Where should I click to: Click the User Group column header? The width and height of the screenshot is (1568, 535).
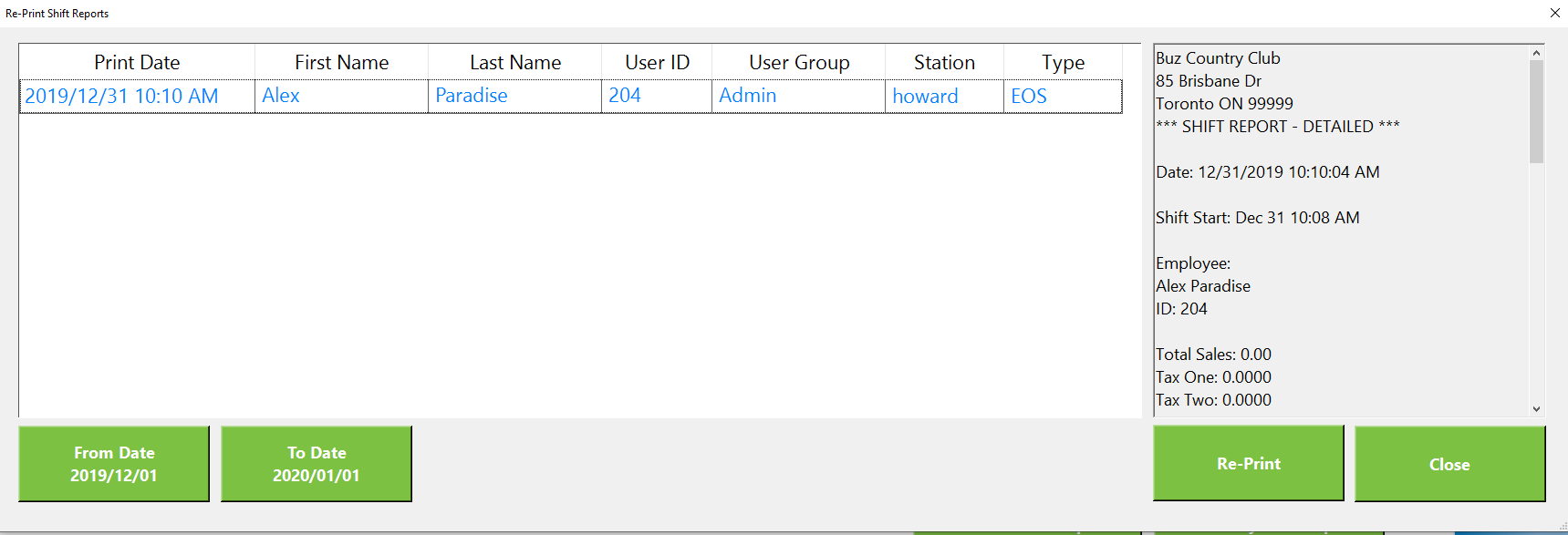point(798,62)
